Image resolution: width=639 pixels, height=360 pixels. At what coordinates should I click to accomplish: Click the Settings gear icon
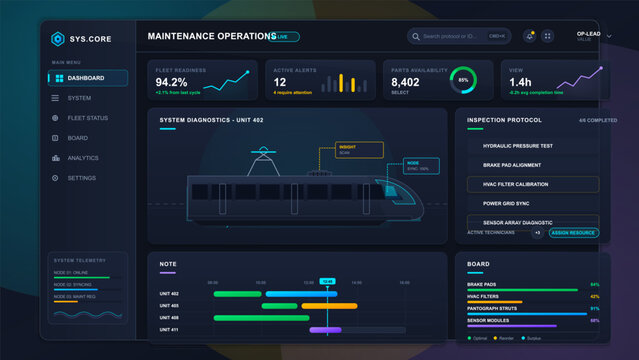[55, 178]
